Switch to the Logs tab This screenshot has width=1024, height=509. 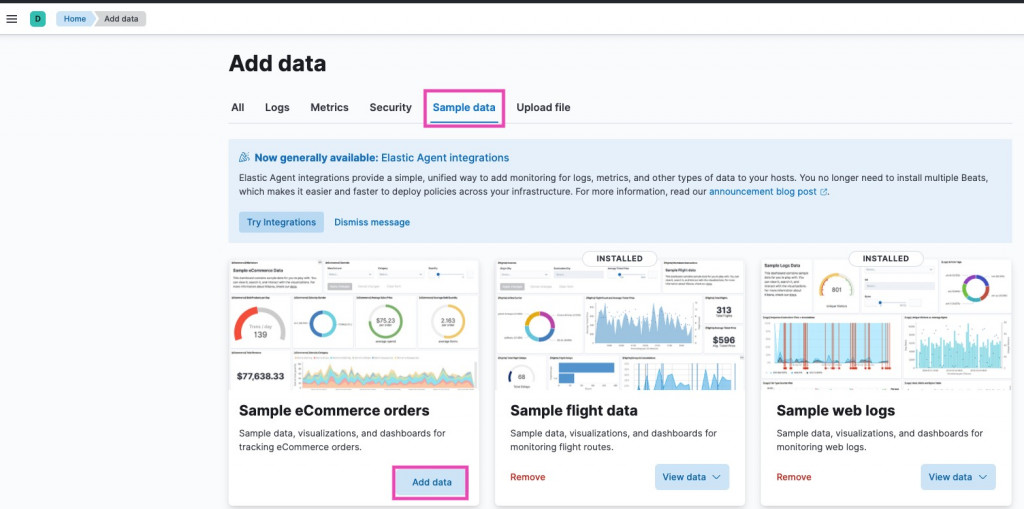coord(277,107)
